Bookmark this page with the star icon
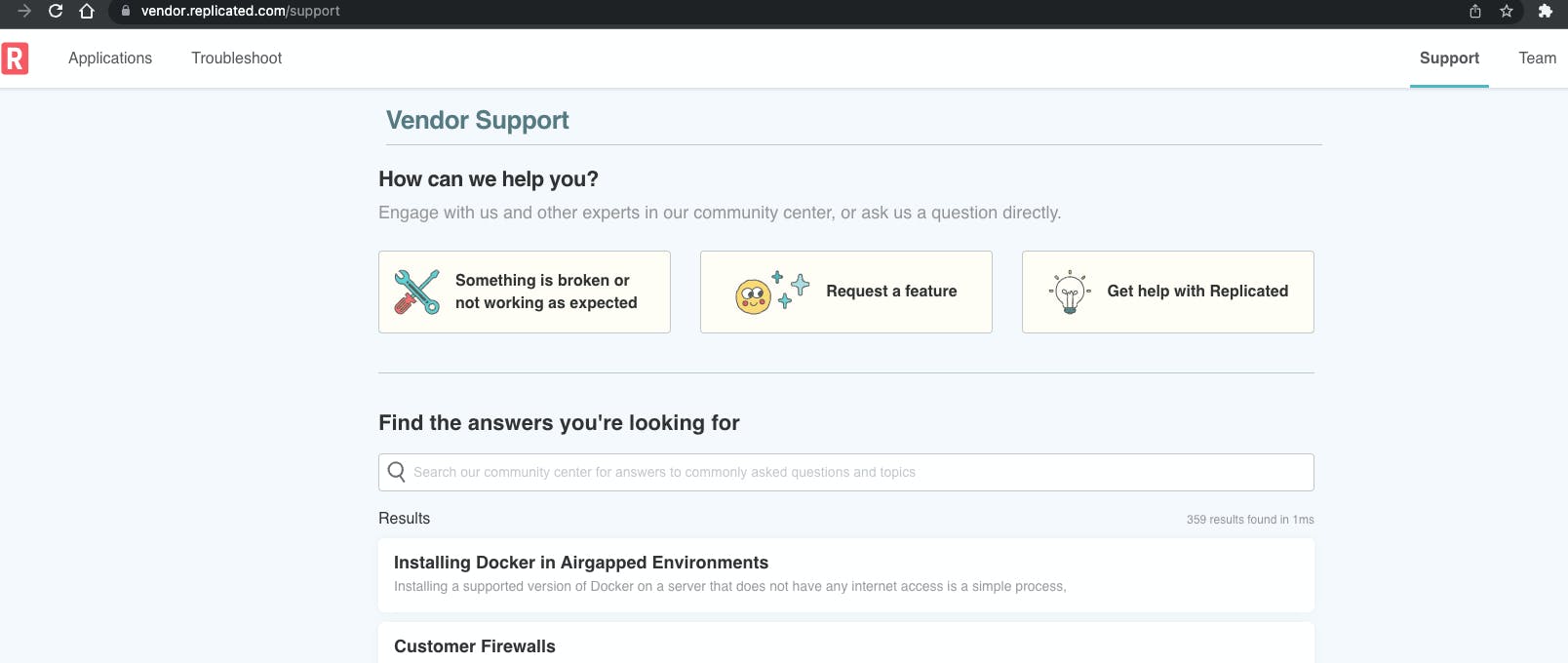The image size is (1568, 663). tap(1507, 11)
